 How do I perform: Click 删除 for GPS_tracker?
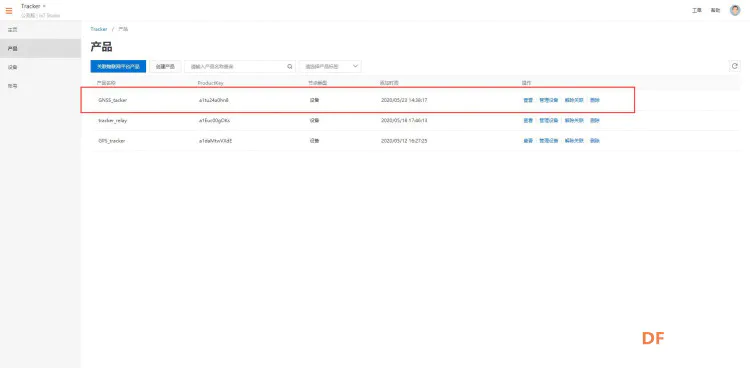tap(595, 141)
